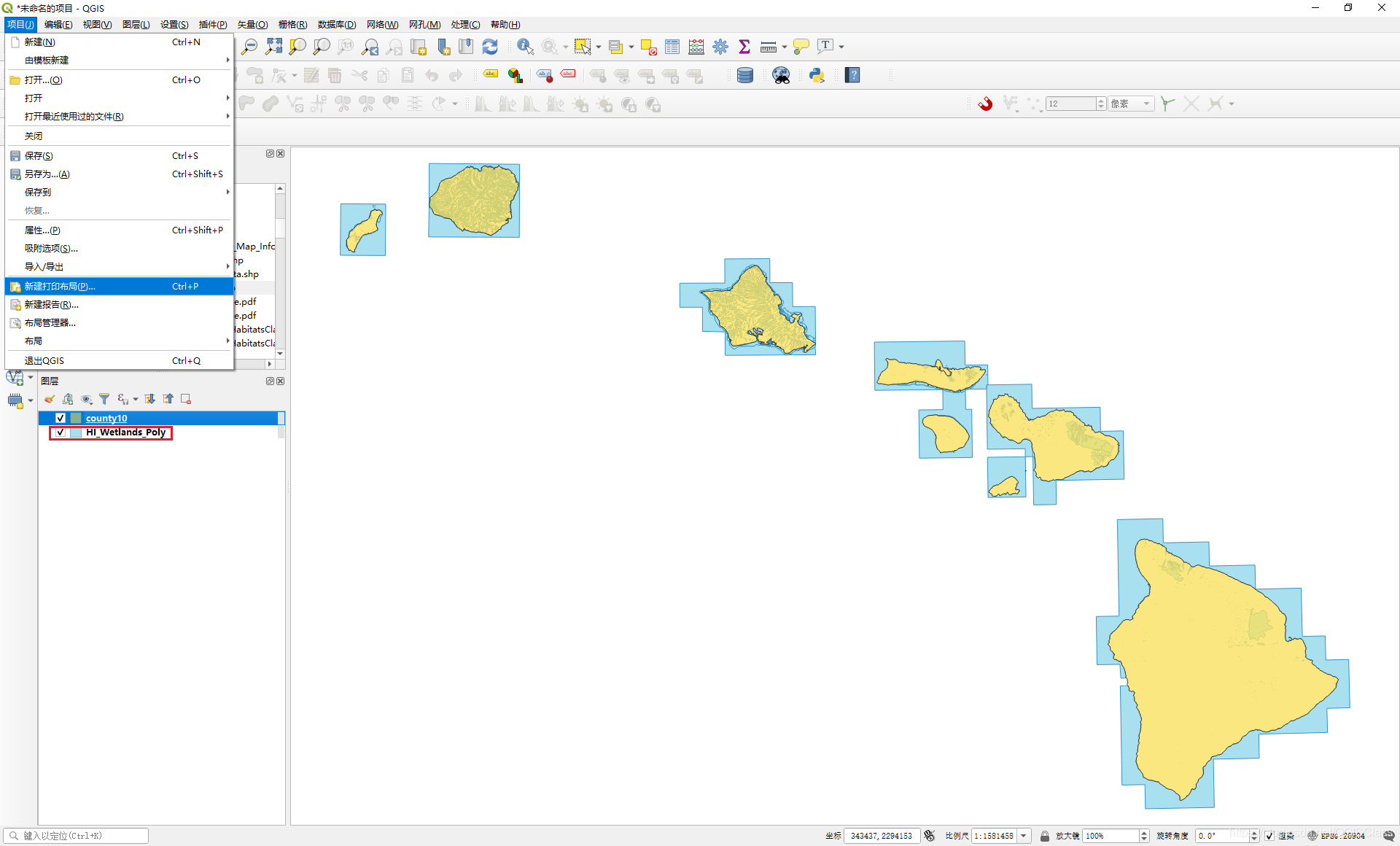Choose 另存为...(A) menu entry
The height and width of the screenshot is (846, 1400).
(120, 174)
